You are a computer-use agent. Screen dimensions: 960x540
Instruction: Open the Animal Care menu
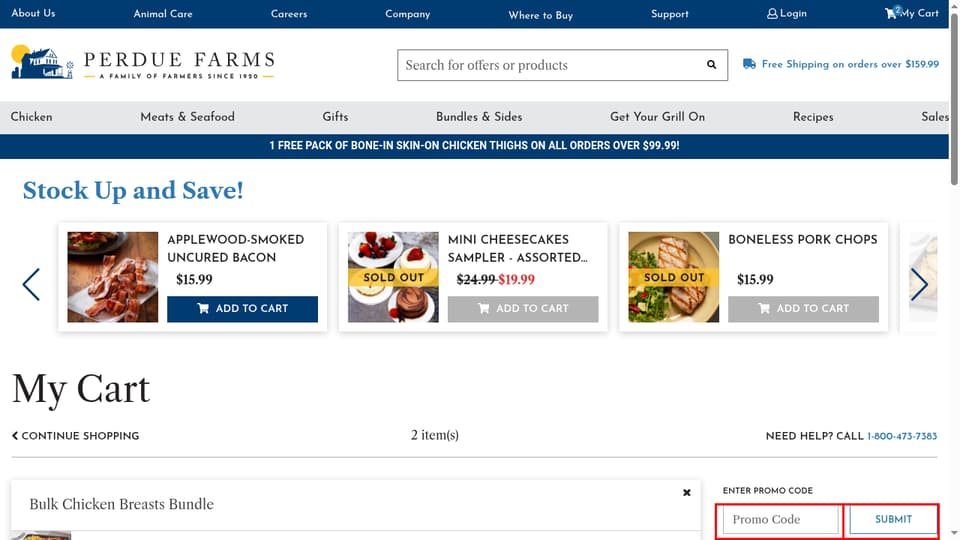(x=163, y=13)
